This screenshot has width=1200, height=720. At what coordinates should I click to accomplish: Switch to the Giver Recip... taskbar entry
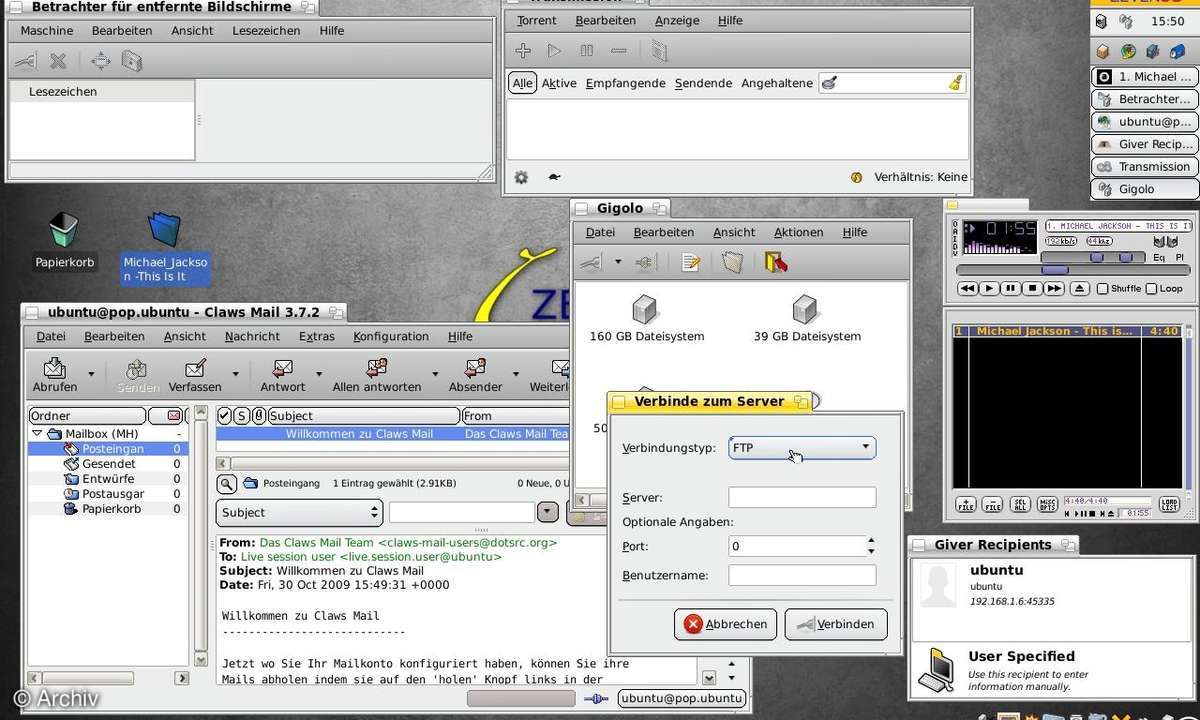coord(1145,144)
